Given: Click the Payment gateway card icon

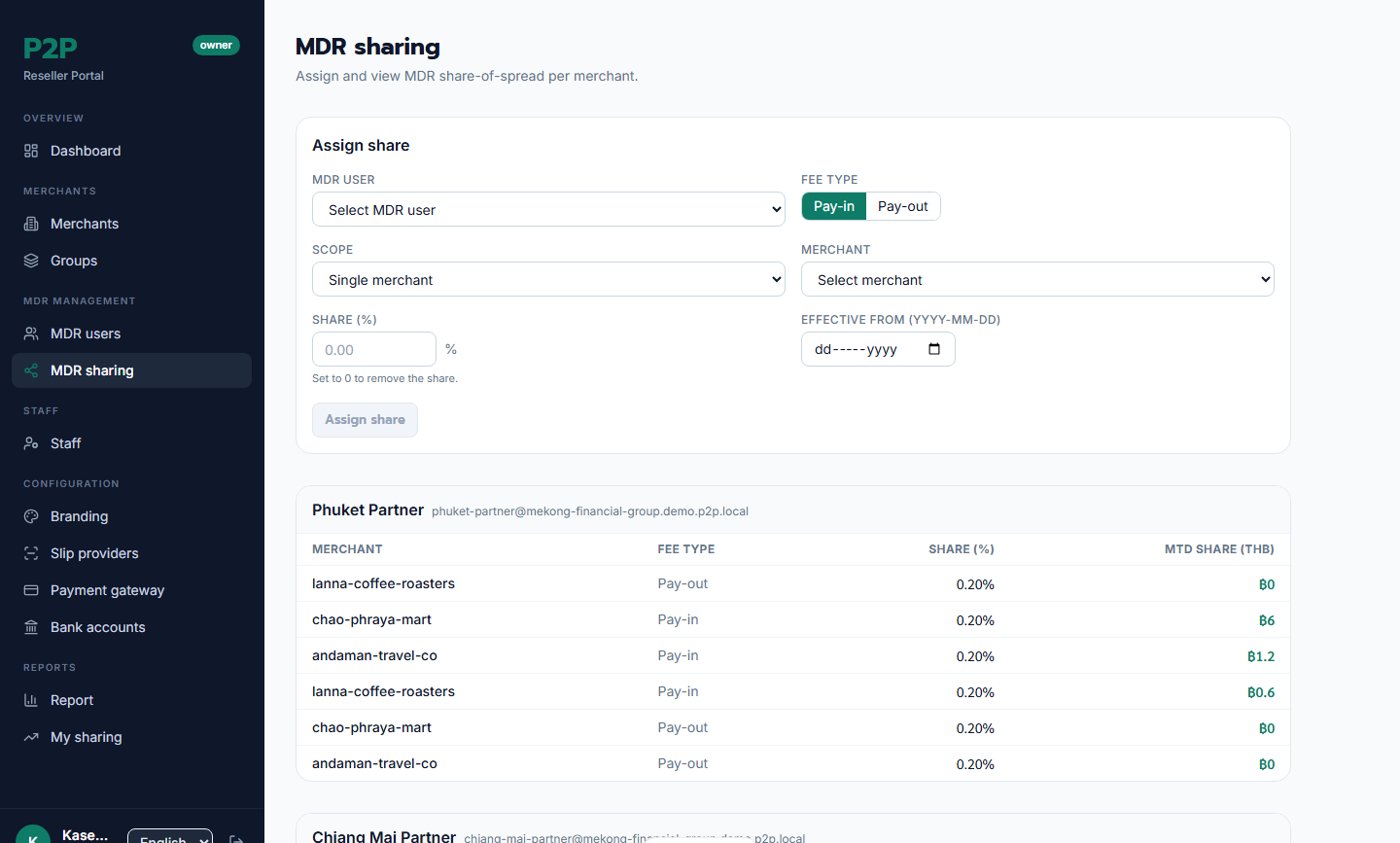Looking at the screenshot, I should 31,590.
